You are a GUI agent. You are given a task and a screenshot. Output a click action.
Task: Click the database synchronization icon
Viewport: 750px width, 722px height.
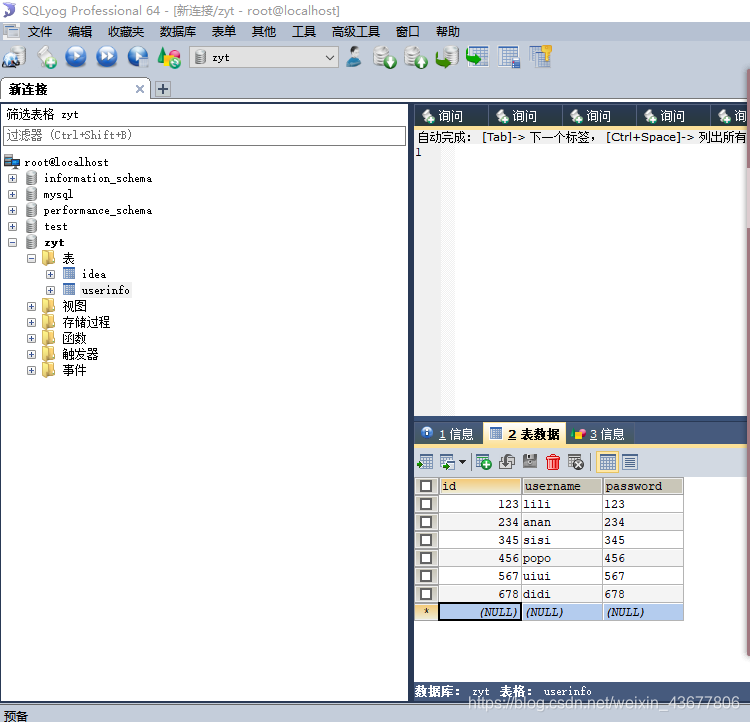(447, 57)
